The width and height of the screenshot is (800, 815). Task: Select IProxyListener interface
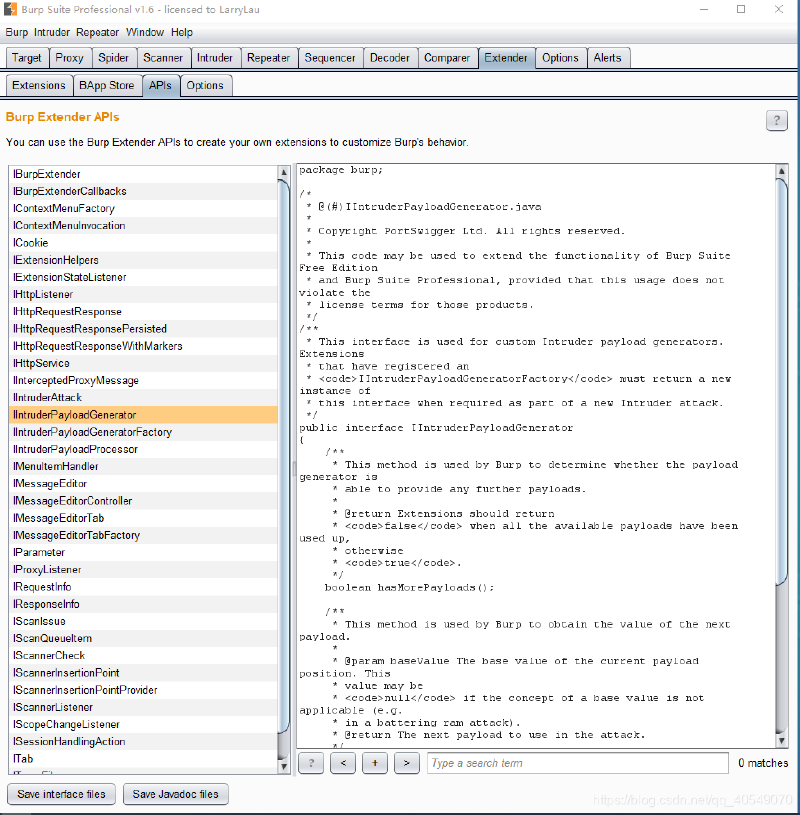point(143,569)
